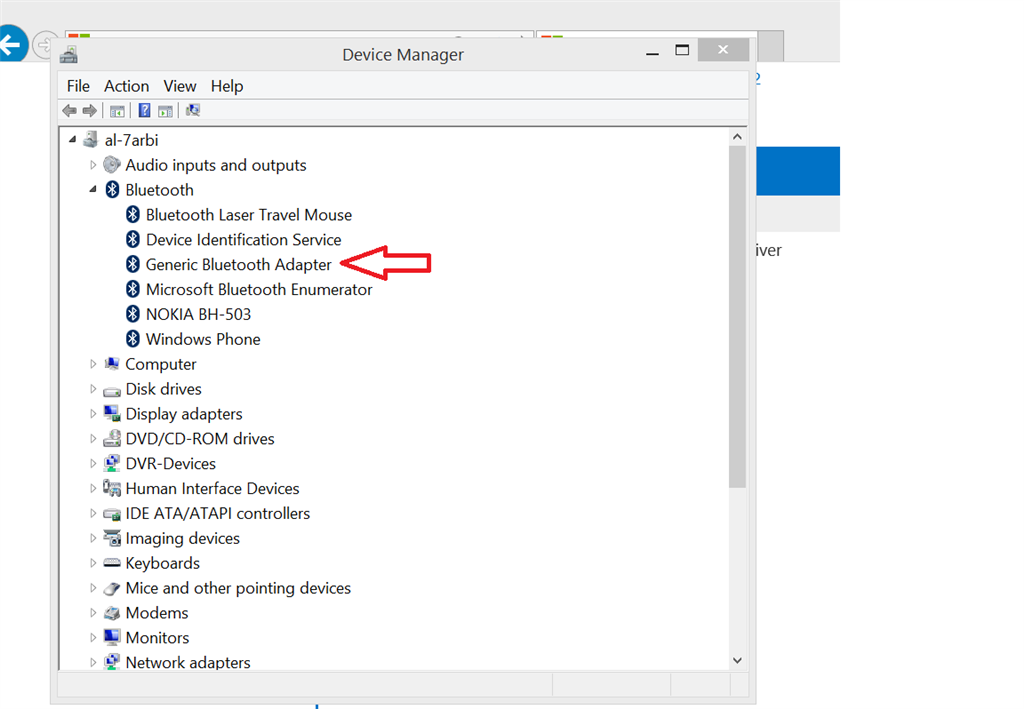Expand the Monitors node

pyautogui.click(x=93, y=637)
